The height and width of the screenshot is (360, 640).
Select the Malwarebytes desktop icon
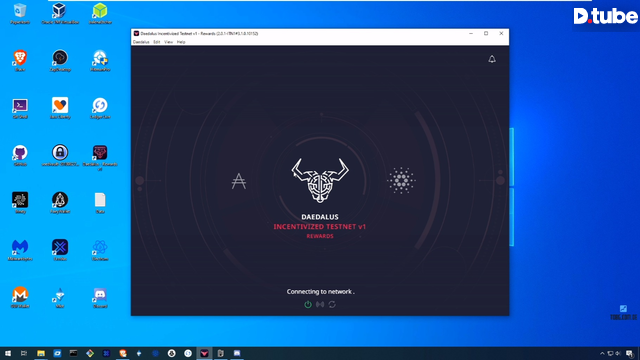(20, 250)
